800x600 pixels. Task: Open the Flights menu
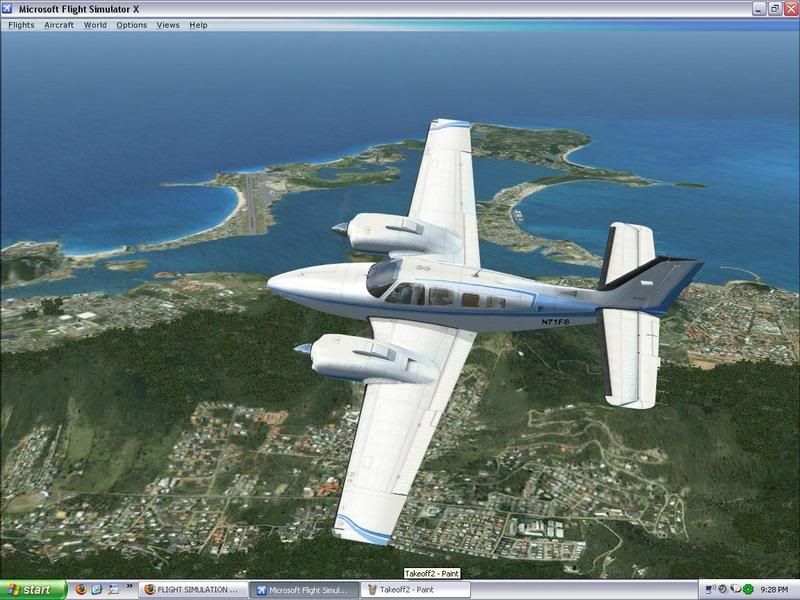click(21, 25)
